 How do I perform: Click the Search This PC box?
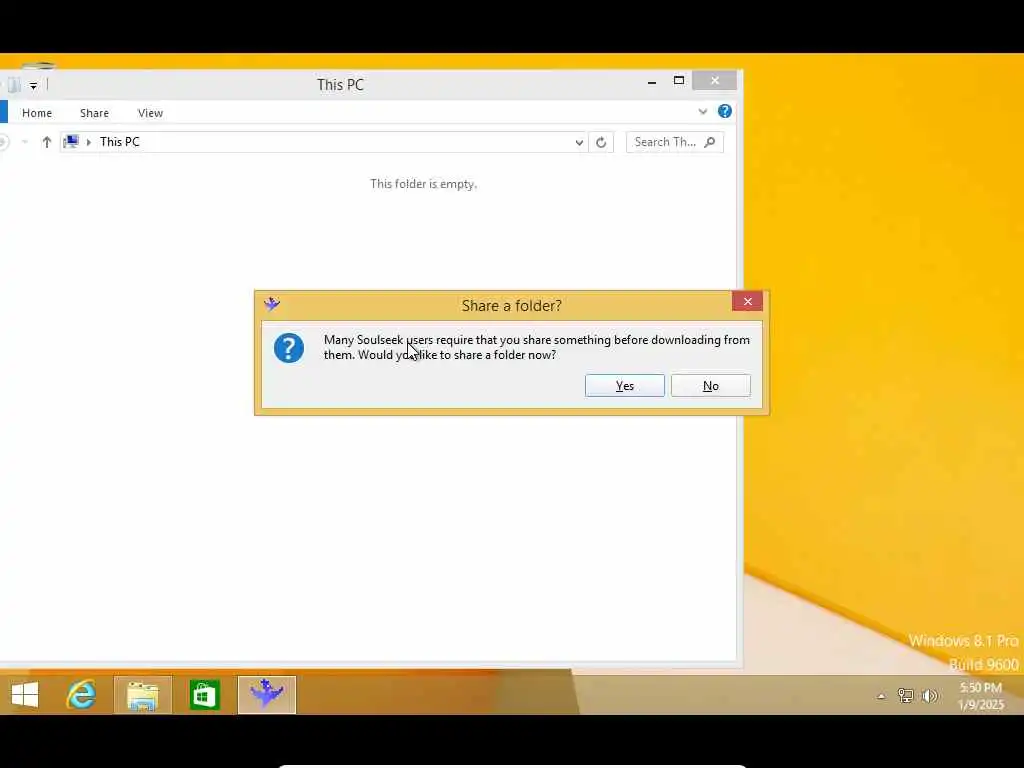[x=675, y=142]
